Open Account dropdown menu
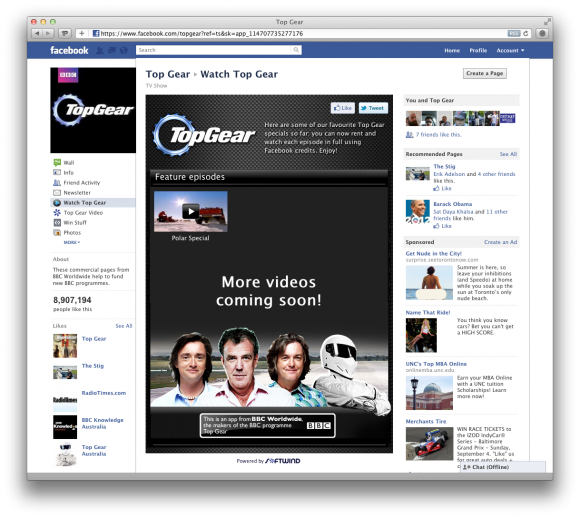The width and height of the screenshot is (580, 518). 510,50
